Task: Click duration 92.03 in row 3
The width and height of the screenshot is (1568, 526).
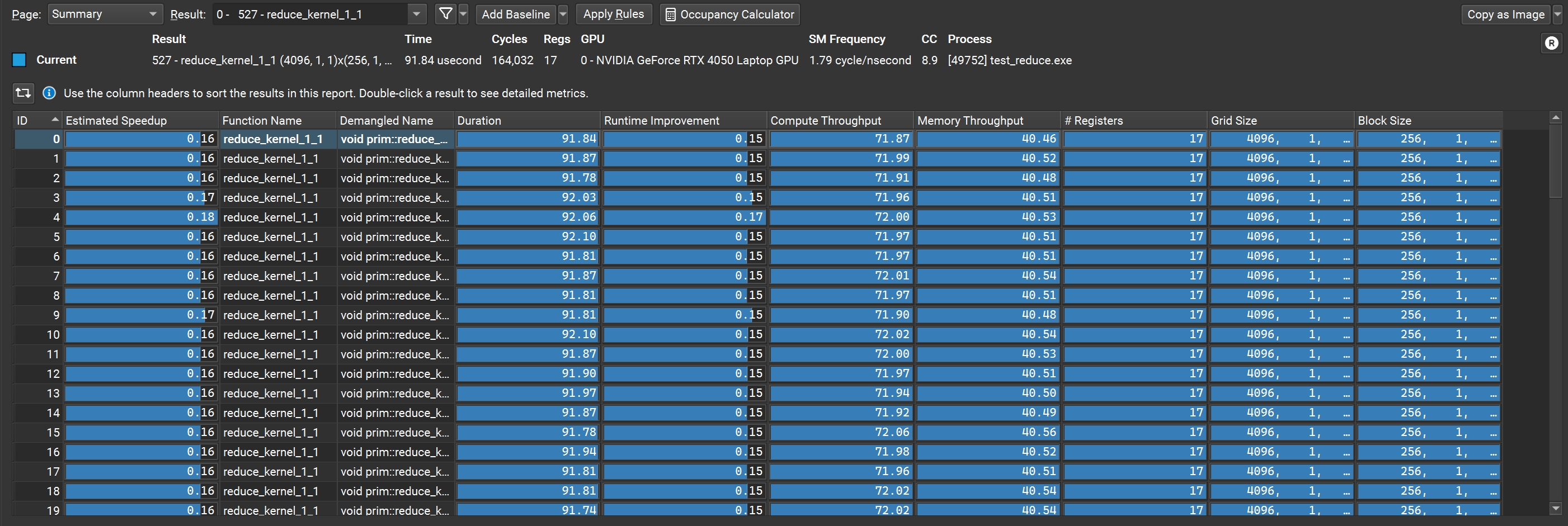Action: pyautogui.click(x=527, y=198)
